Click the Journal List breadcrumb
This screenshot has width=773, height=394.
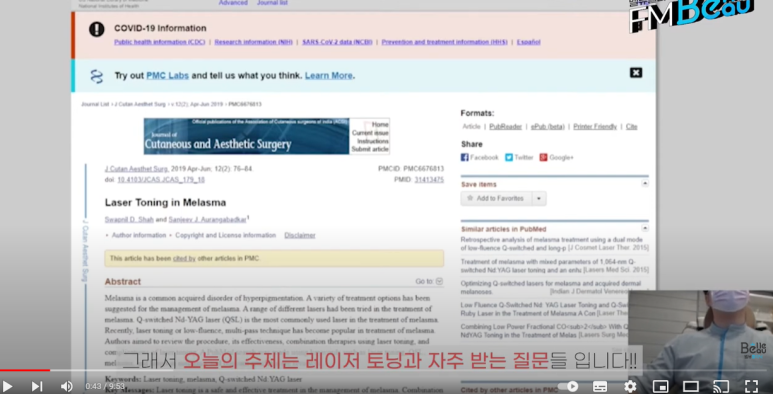95,105
